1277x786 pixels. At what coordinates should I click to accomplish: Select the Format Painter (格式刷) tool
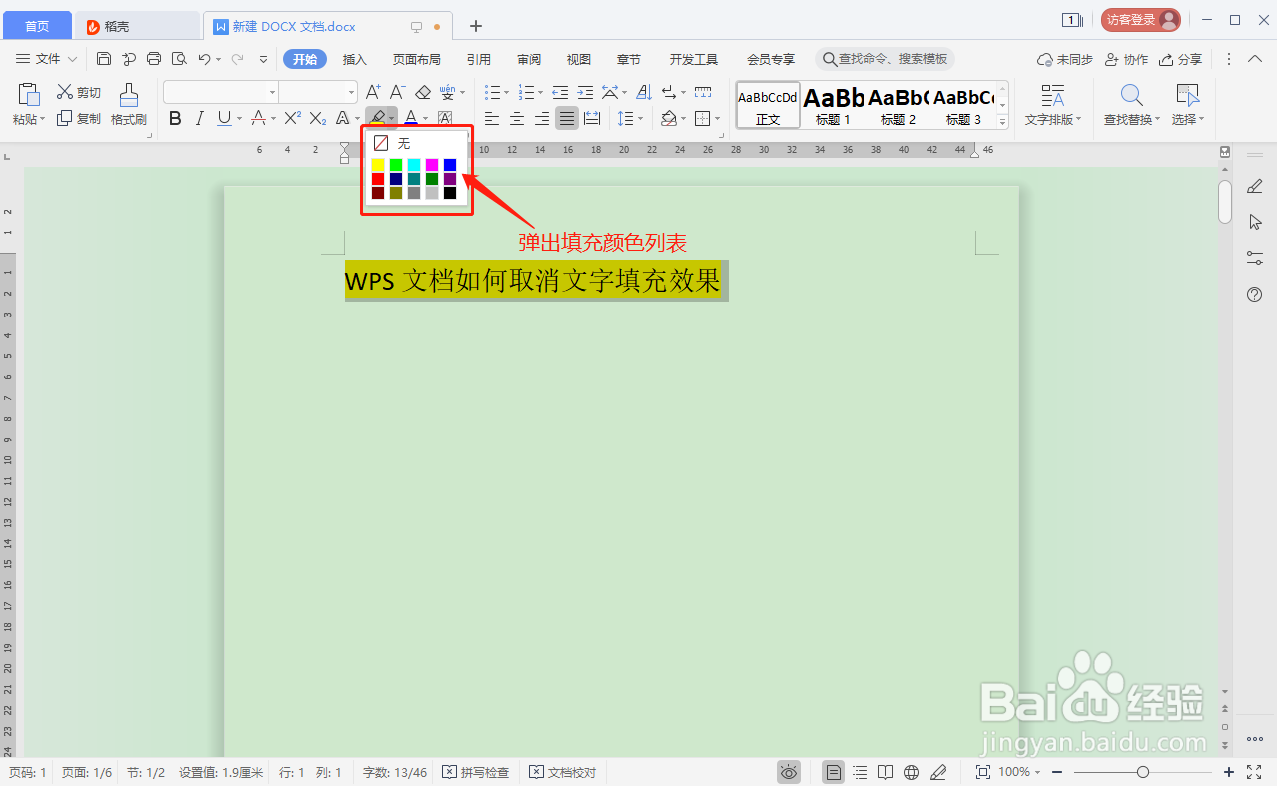coord(129,105)
